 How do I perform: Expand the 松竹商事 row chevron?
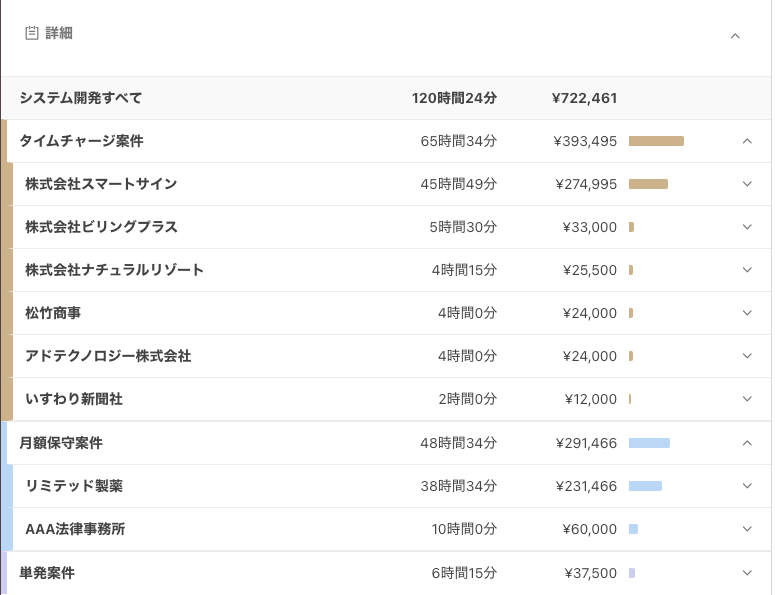(x=747, y=313)
